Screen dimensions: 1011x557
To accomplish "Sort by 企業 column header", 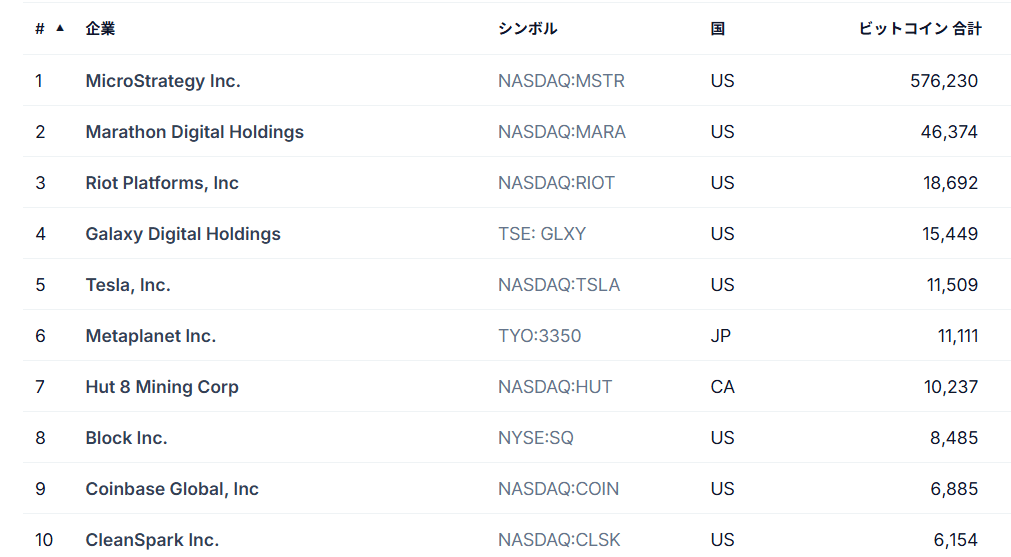I will point(100,29).
